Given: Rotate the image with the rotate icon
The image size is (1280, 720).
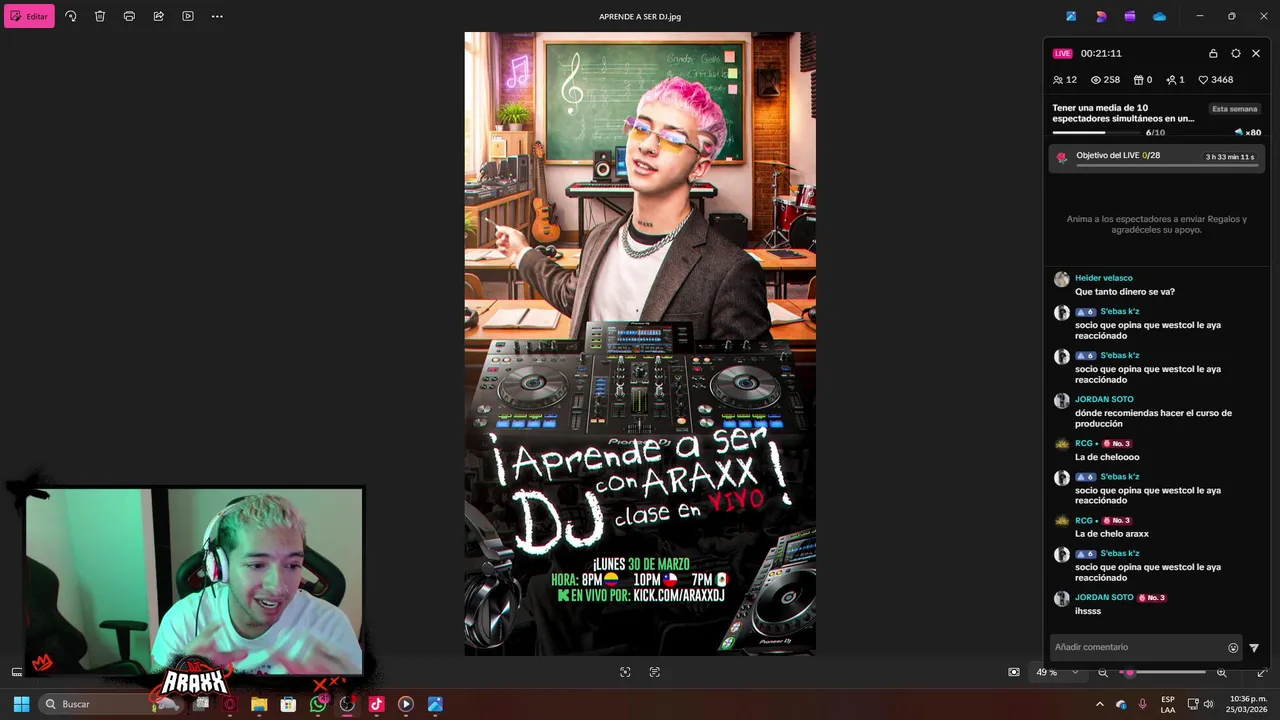Looking at the screenshot, I should coord(70,16).
